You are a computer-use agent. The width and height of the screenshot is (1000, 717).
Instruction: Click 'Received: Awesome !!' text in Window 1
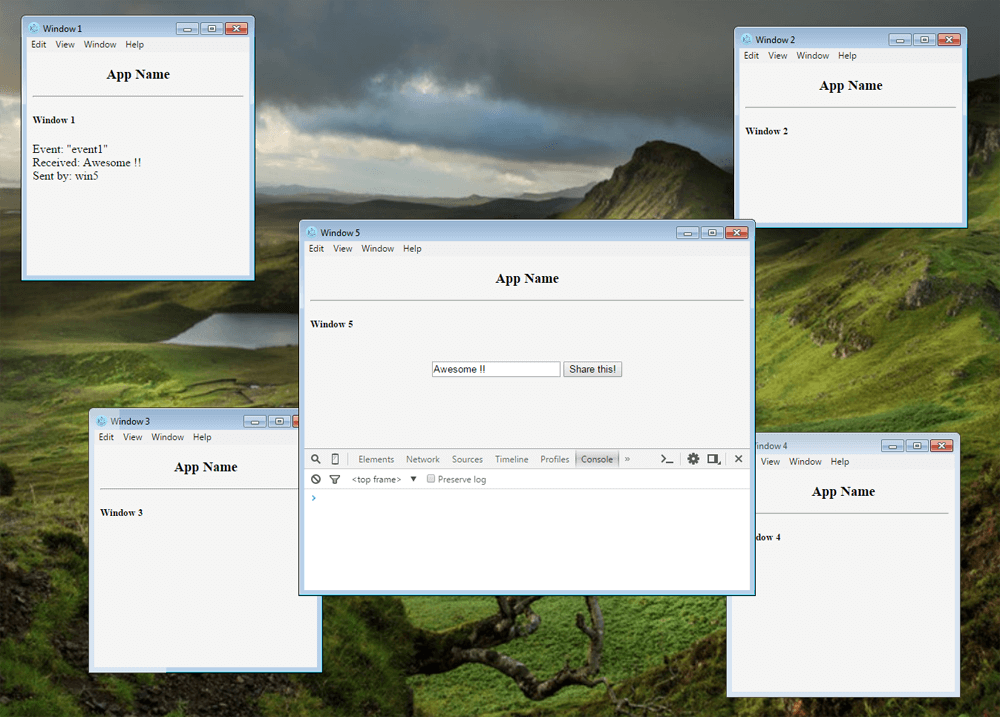point(87,163)
